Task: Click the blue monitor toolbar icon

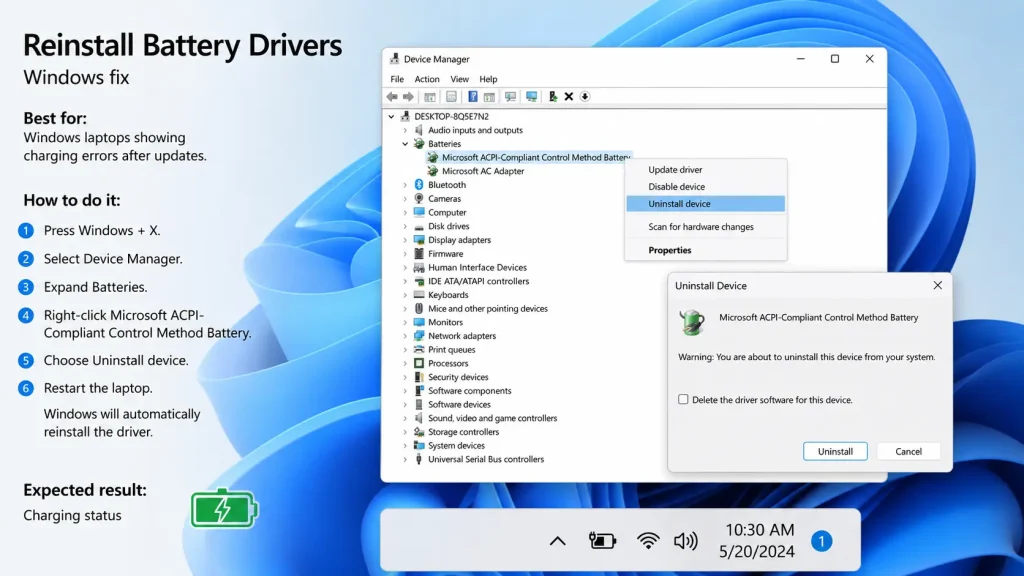Action: point(532,97)
